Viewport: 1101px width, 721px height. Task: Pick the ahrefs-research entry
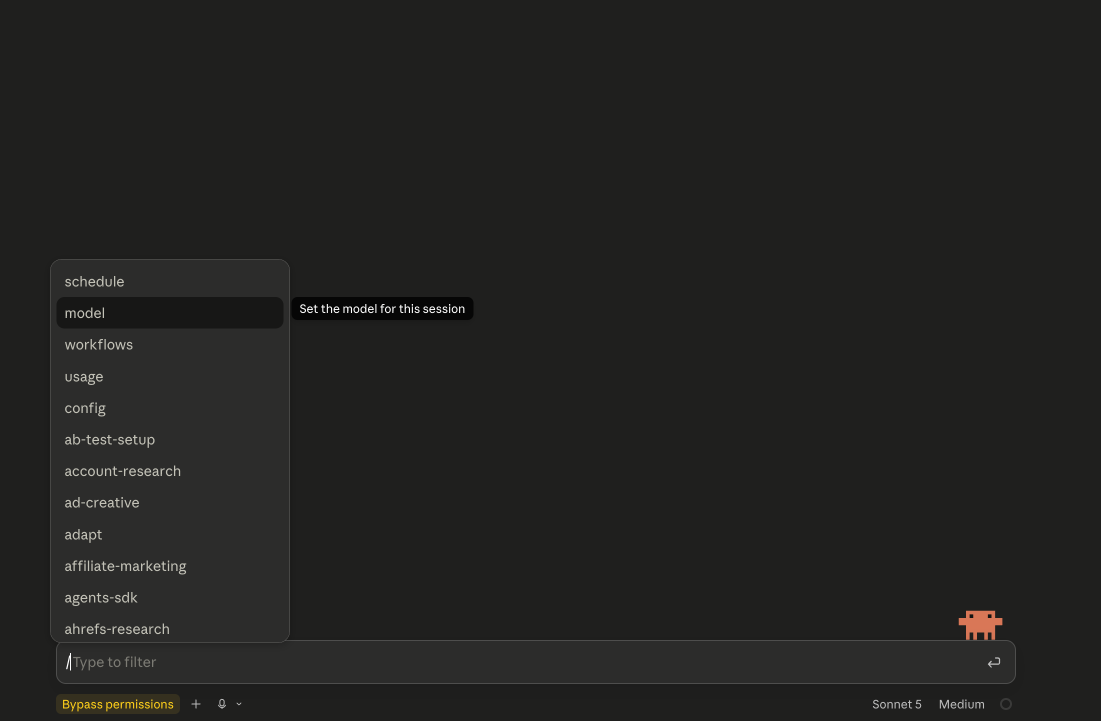pos(170,628)
